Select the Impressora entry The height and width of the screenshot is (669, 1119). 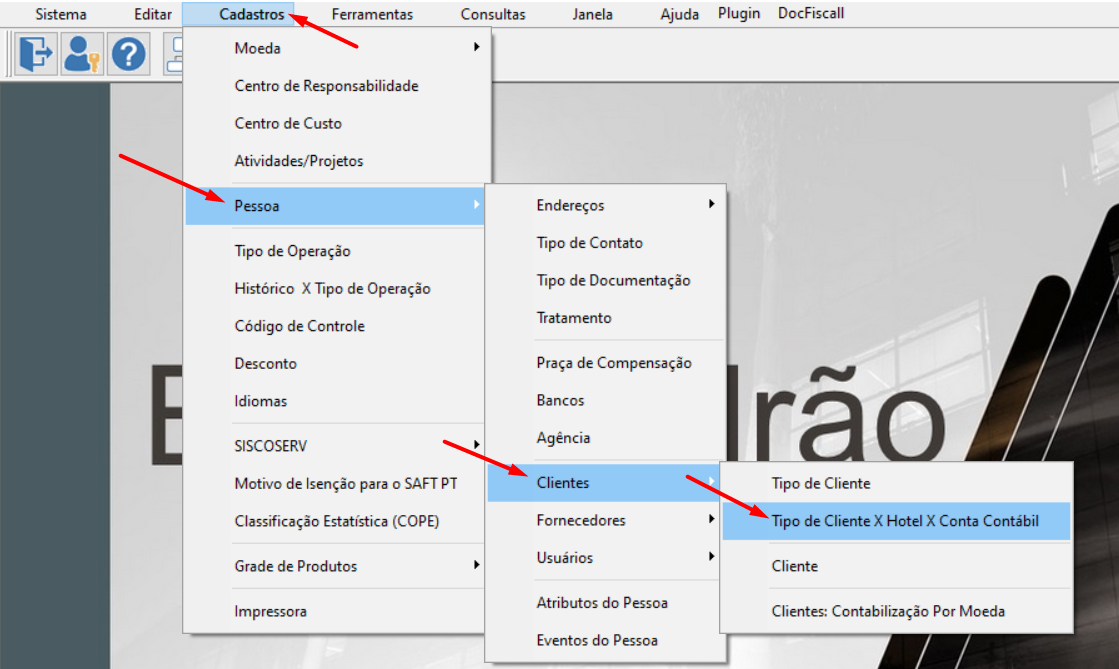335,611
